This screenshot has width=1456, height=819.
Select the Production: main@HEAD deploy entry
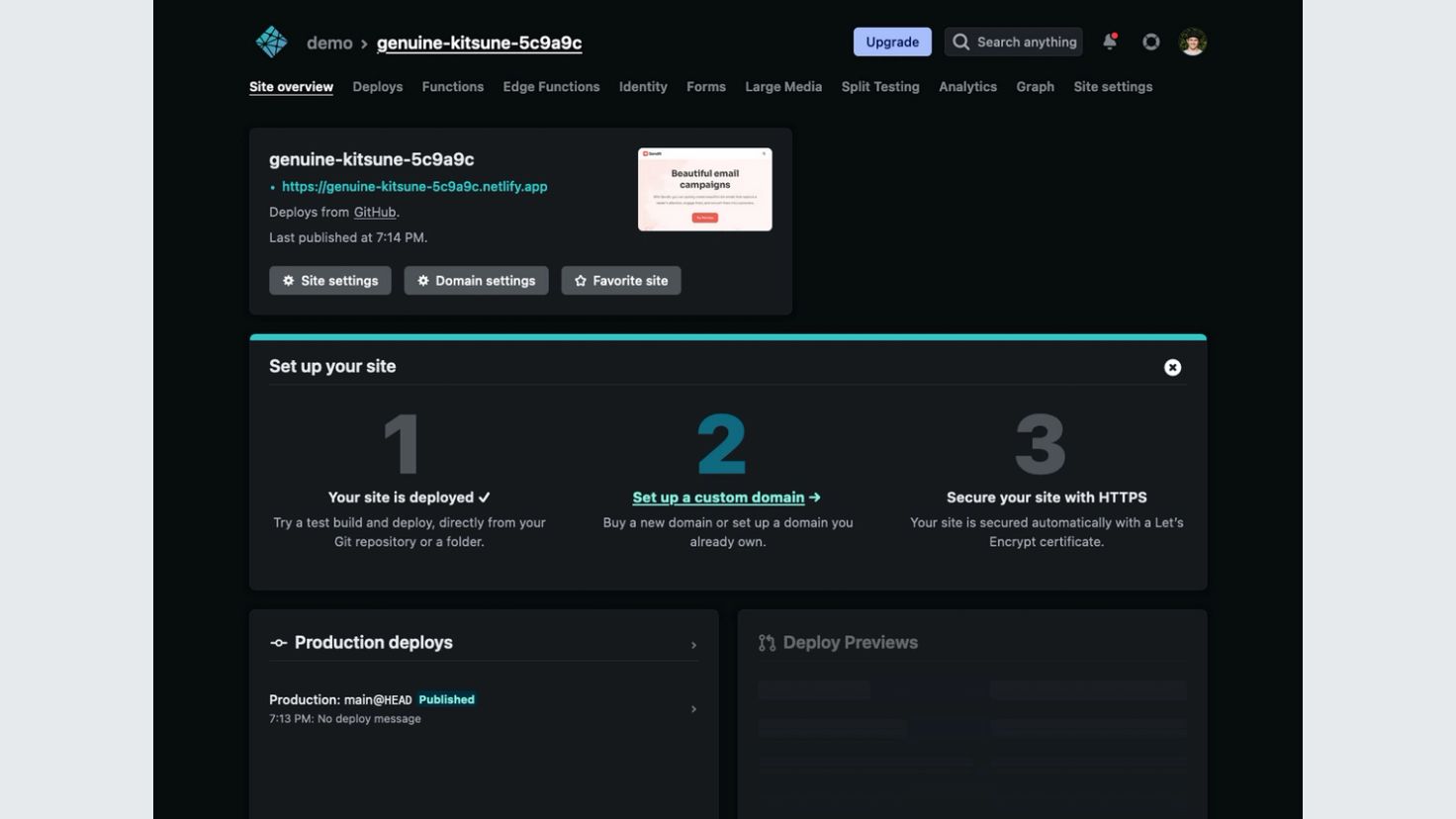[483, 708]
